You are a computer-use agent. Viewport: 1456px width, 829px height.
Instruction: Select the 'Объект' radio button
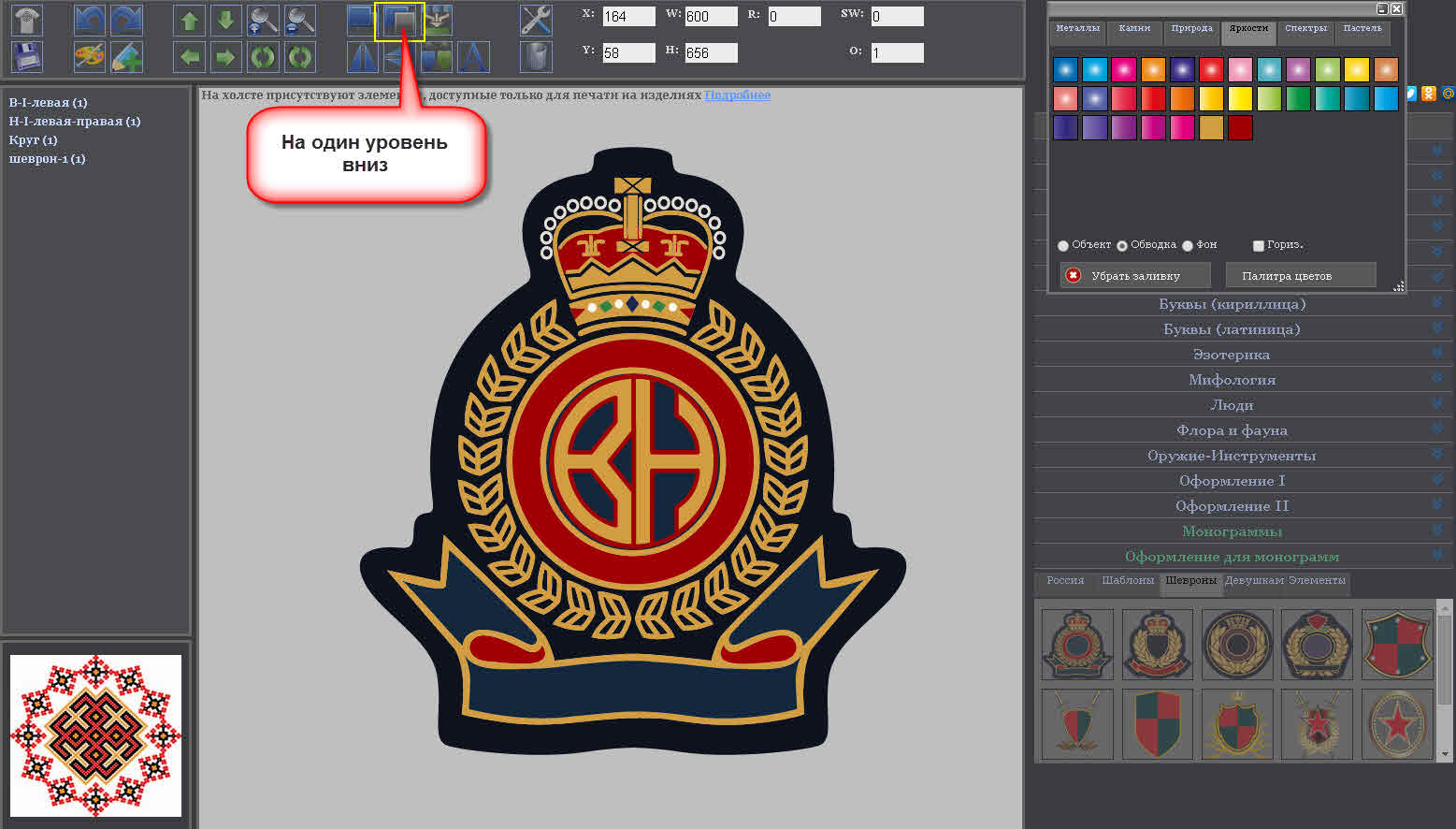(x=1063, y=246)
